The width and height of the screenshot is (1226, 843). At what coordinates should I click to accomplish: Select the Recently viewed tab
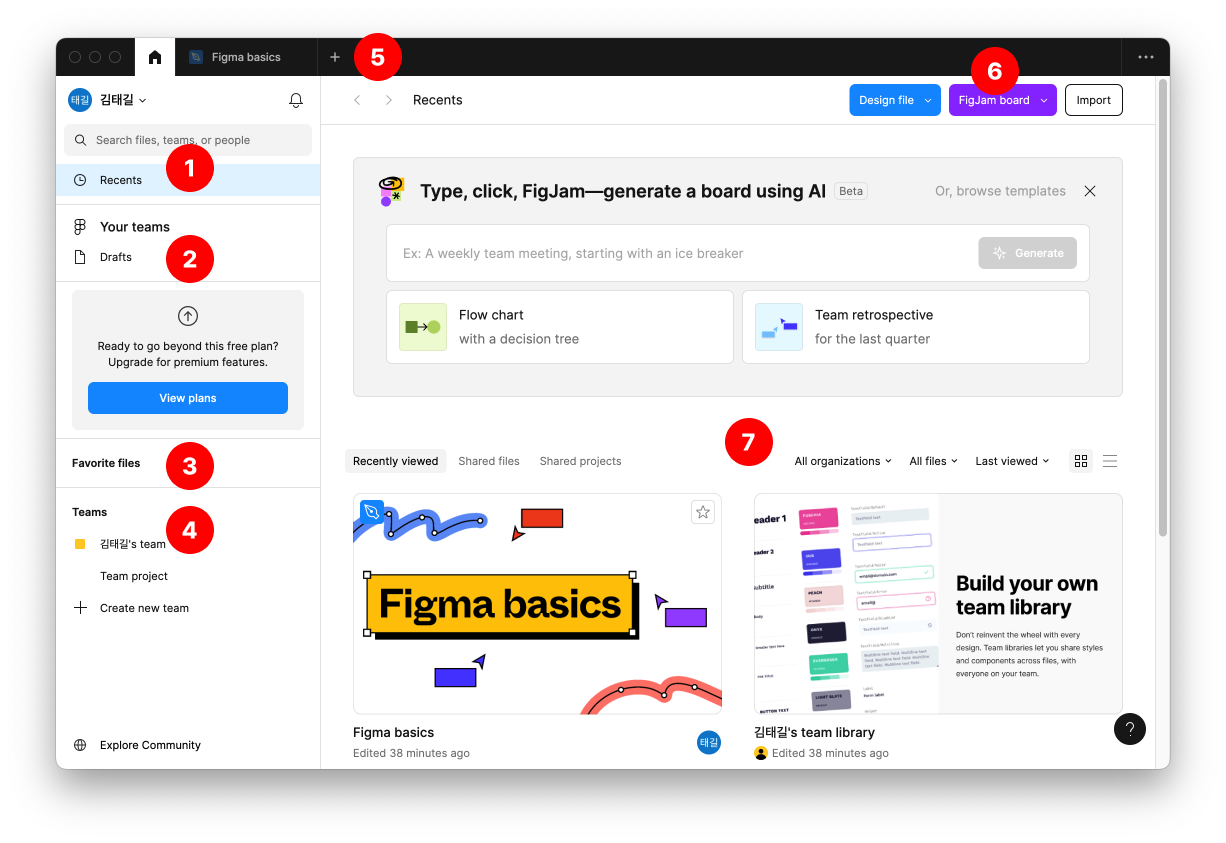[x=395, y=461]
